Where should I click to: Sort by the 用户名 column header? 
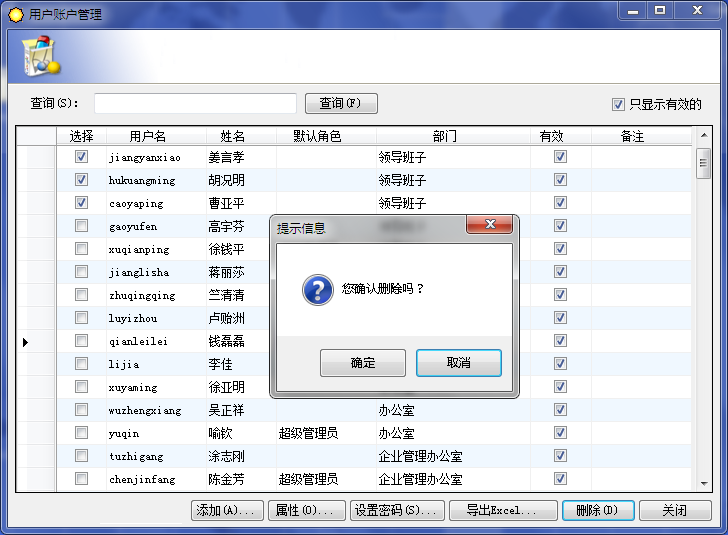156,136
